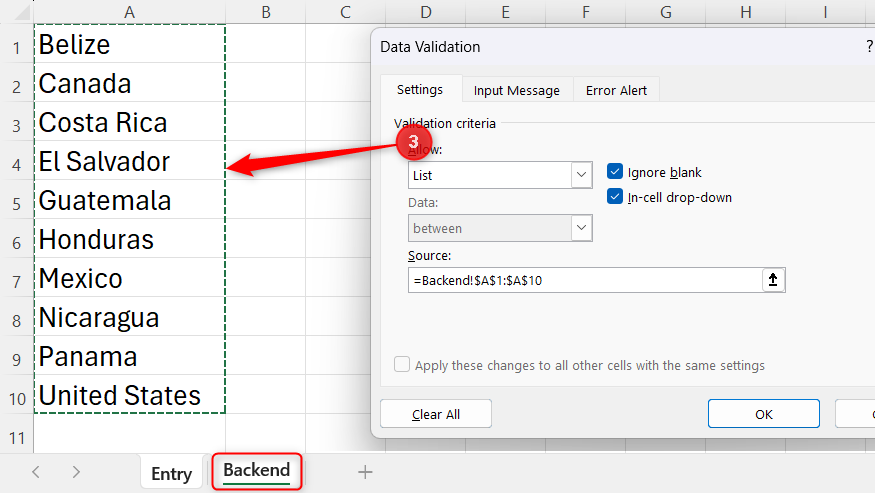This screenshot has width=875, height=493.
Task: Switch to the Settings tab
Action: [x=420, y=89]
